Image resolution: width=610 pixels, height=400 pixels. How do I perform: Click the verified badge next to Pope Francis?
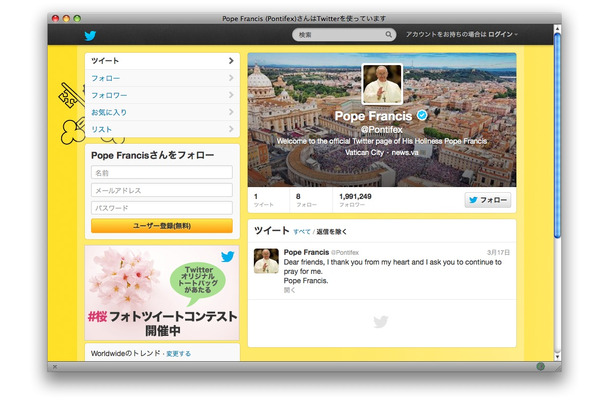tap(421, 116)
